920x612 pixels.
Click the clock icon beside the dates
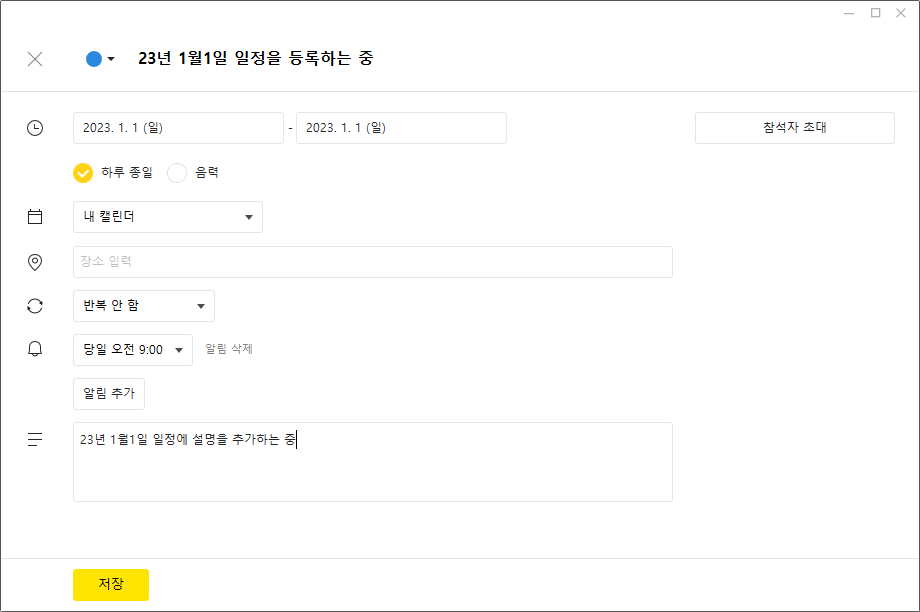(35, 128)
